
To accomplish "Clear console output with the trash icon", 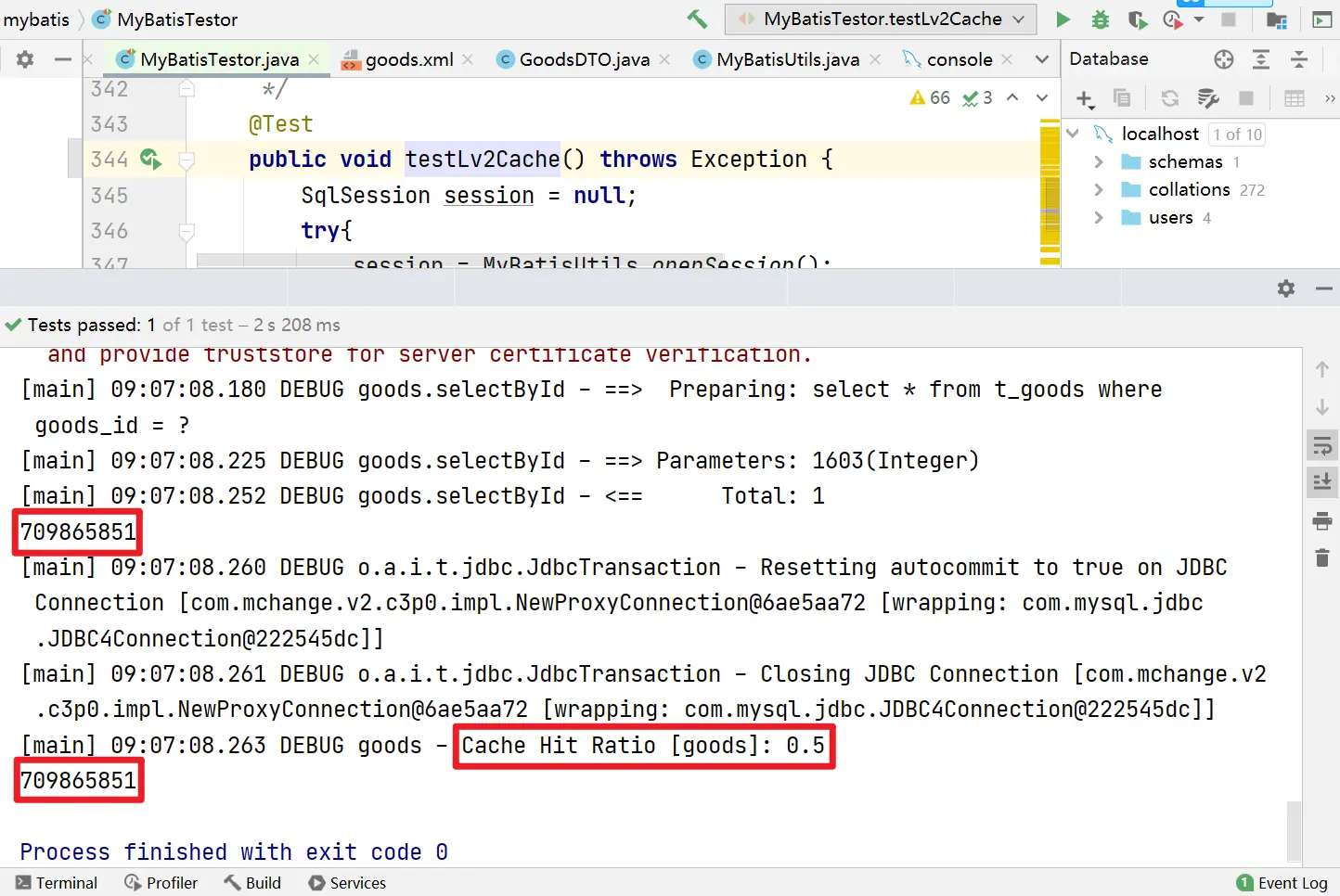I will pos(1322,557).
